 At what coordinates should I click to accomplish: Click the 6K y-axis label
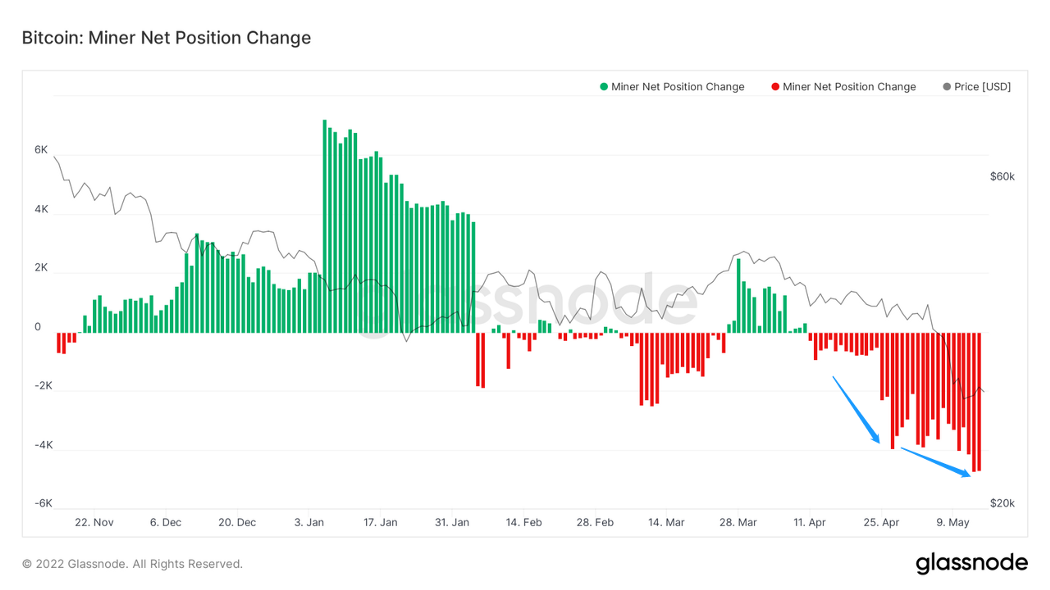(x=41, y=150)
